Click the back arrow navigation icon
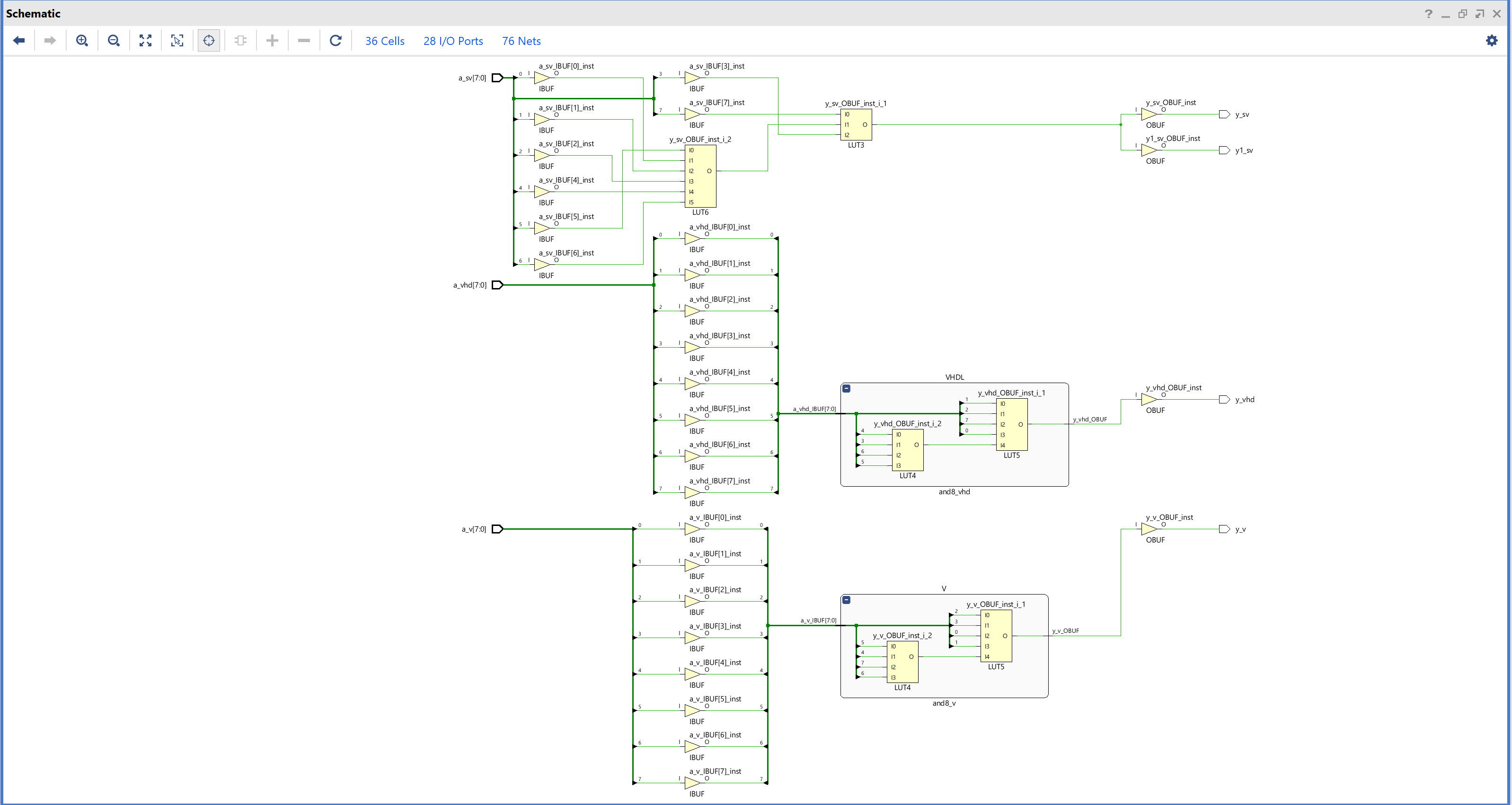The width and height of the screenshot is (1512, 805). tap(19, 41)
